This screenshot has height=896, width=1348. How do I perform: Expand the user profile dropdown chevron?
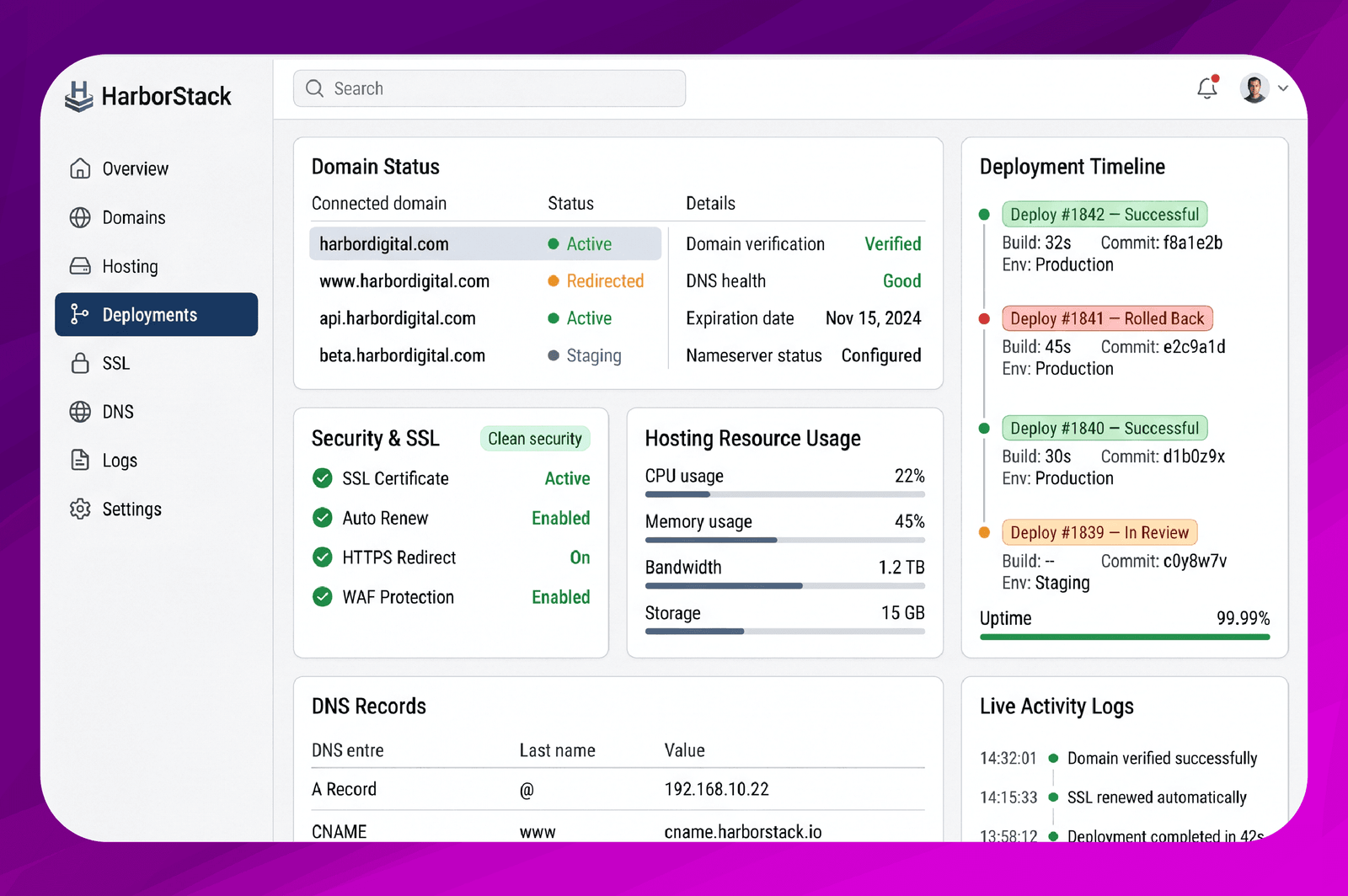pos(1282,88)
